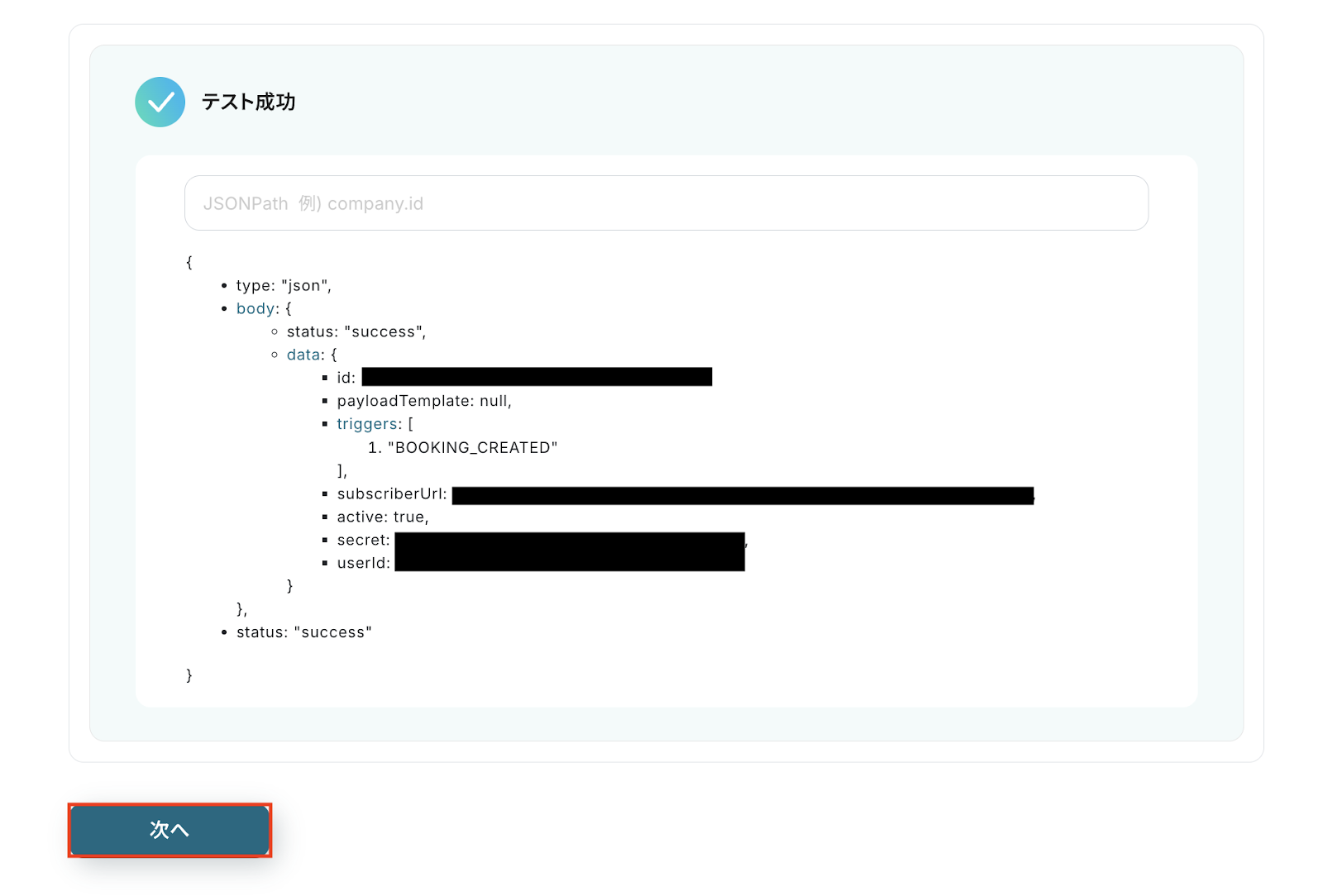This screenshot has height=896, width=1323.
Task: Select the secret key label
Action: point(363,540)
